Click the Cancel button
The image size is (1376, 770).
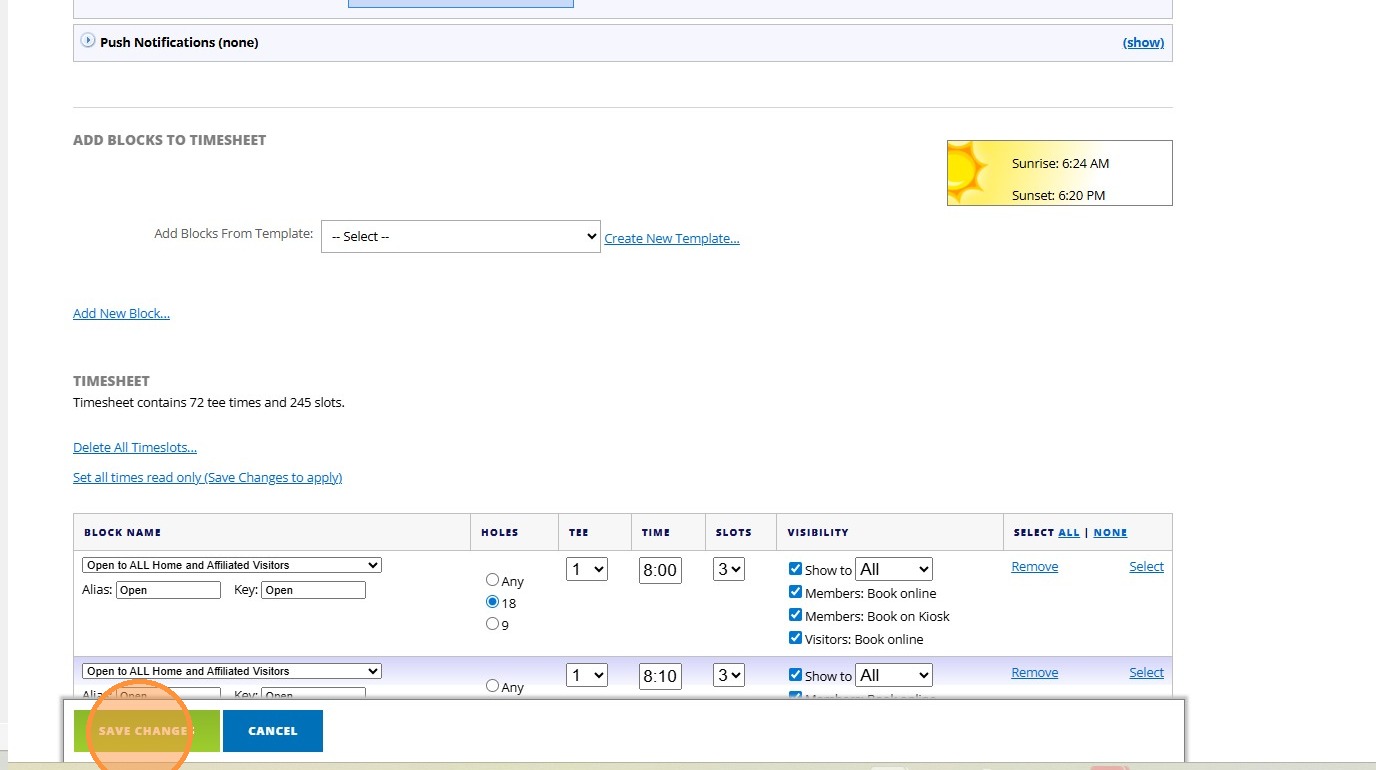coord(273,731)
